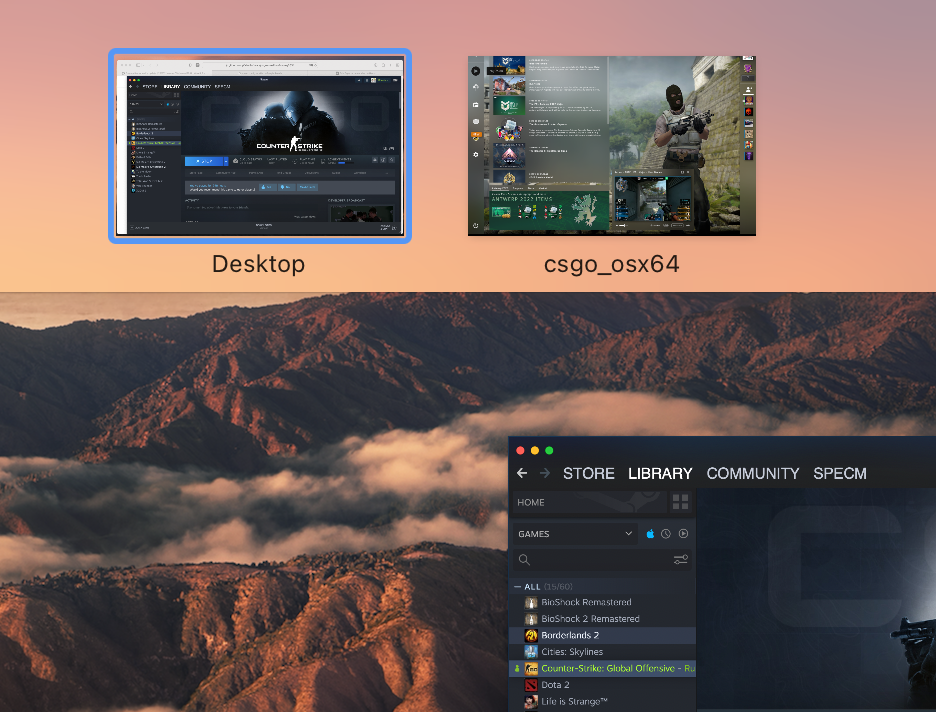Switch to the csgo_osx64 space thumbnail
The height and width of the screenshot is (712, 936).
click(x=612, y=146)
